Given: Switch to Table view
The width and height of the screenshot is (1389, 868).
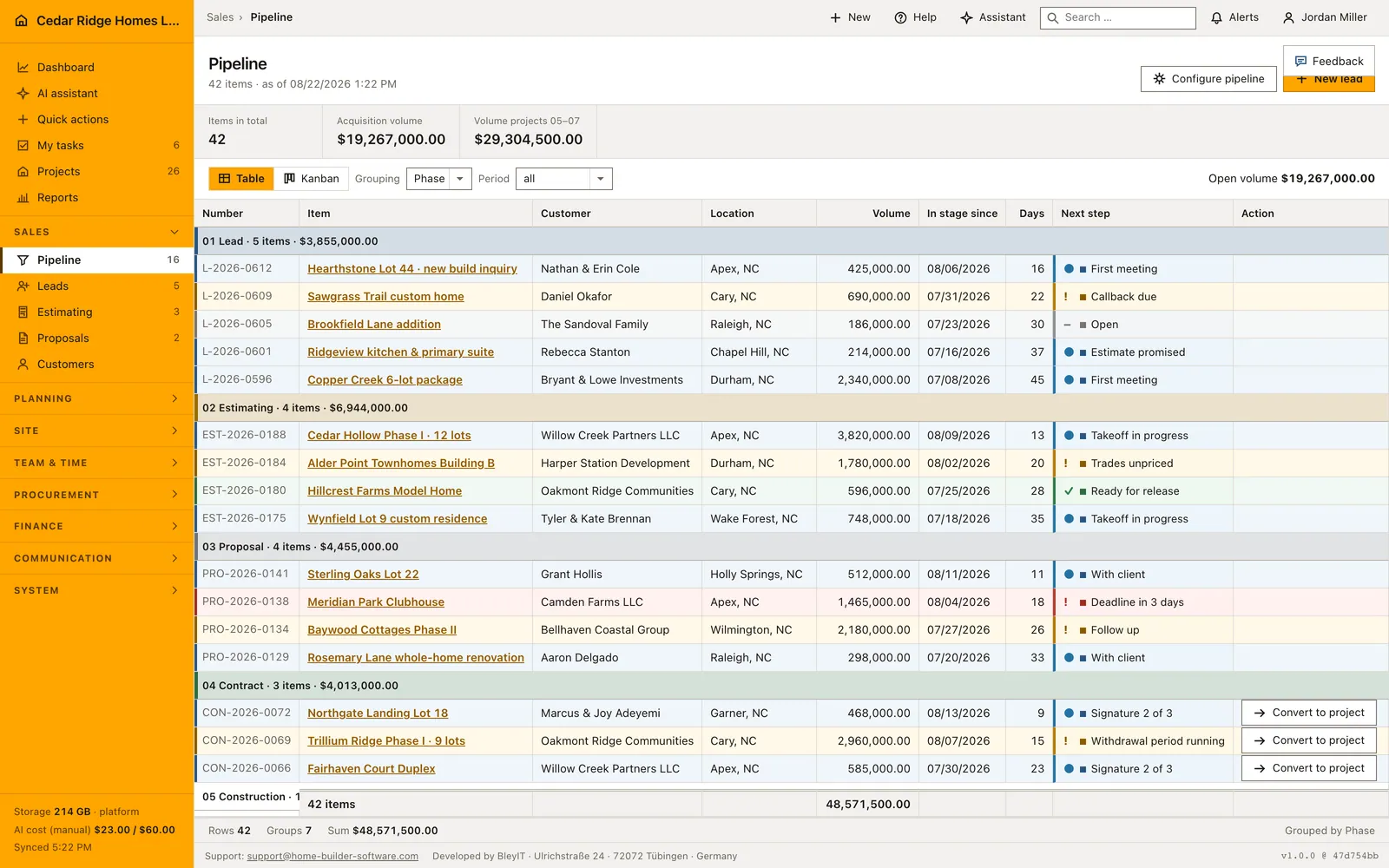Looking at the screenshot, I should [x=241, y=179].
